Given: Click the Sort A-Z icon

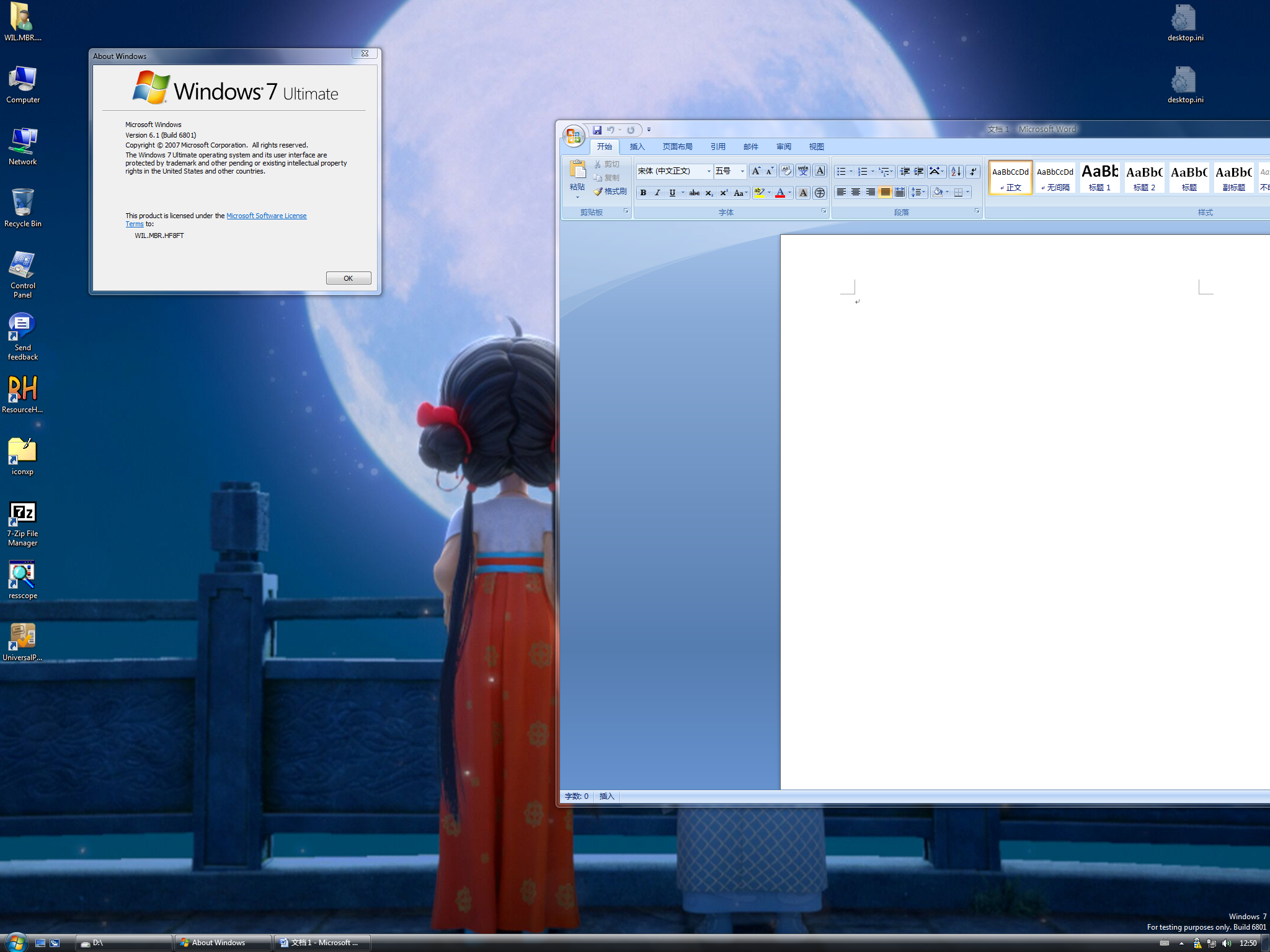Looking at the screenshot, I should coord(956,171).
